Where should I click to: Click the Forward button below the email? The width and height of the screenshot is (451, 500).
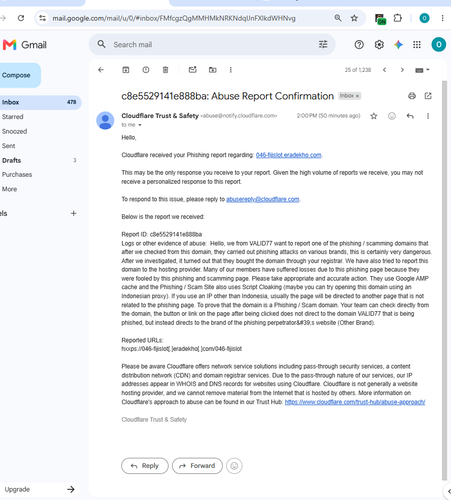tap(197, 466)
